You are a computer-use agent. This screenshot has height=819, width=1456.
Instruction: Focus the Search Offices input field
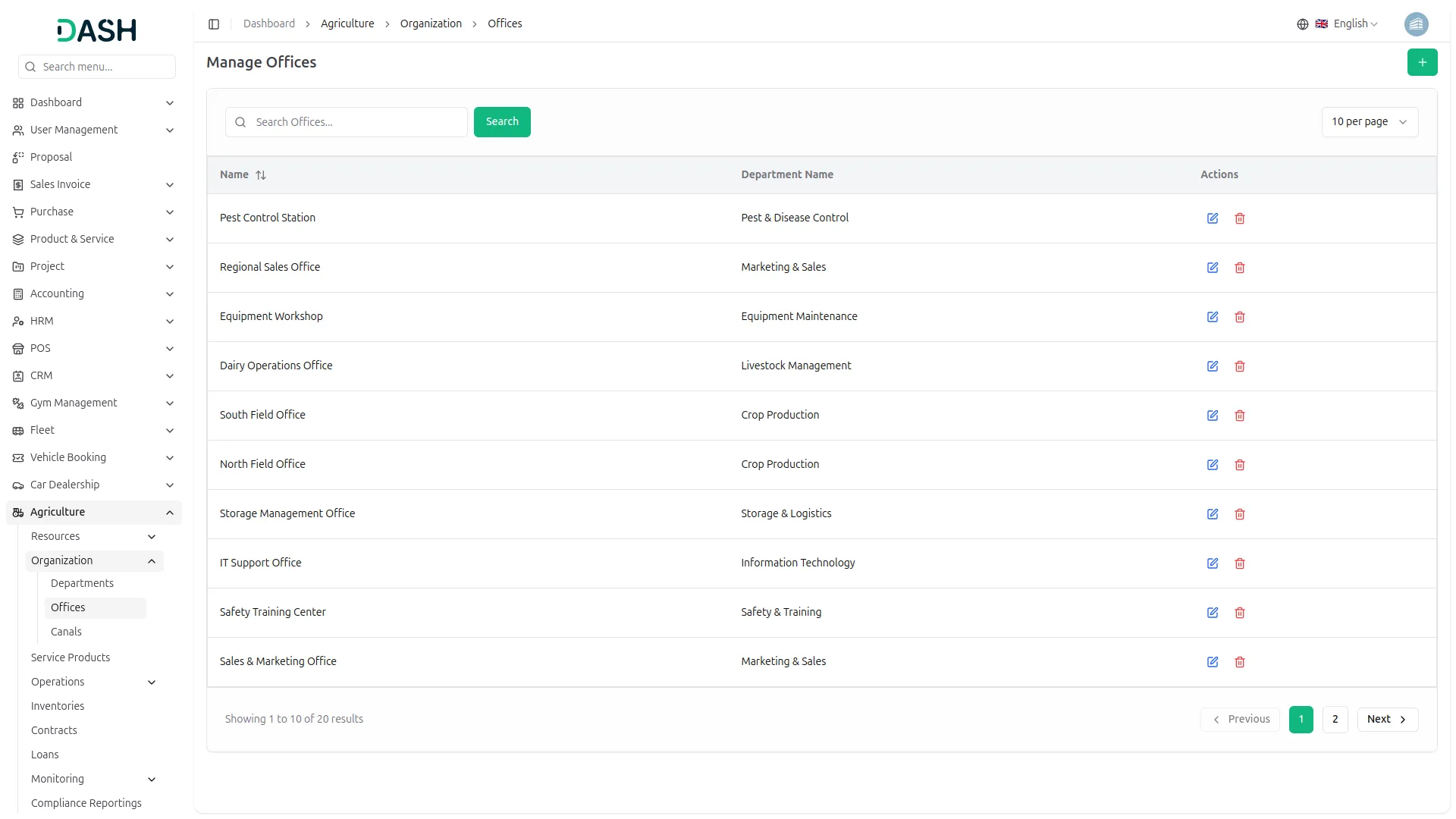coord(356,122)
